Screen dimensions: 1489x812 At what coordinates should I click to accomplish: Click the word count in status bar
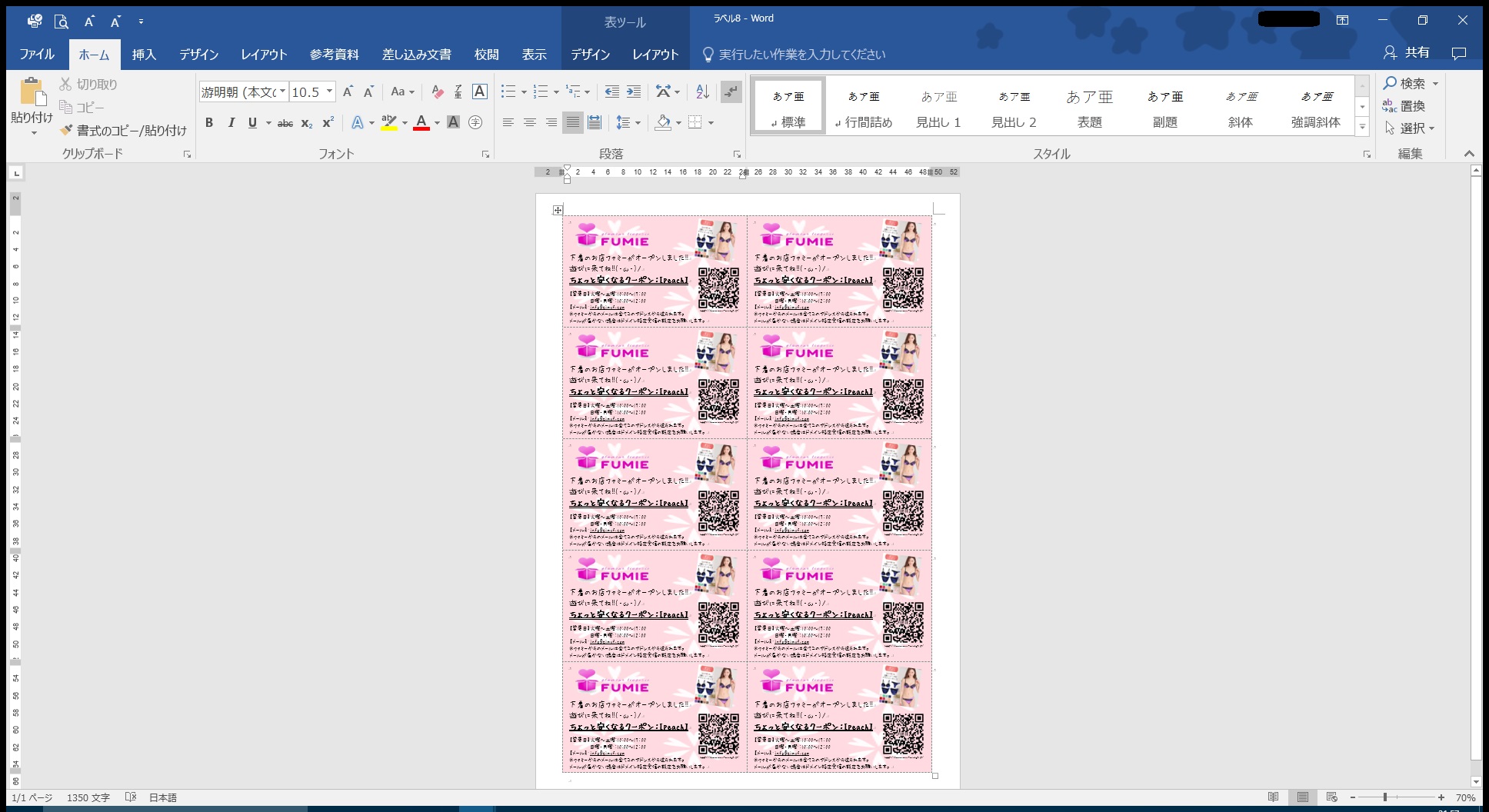88,797
